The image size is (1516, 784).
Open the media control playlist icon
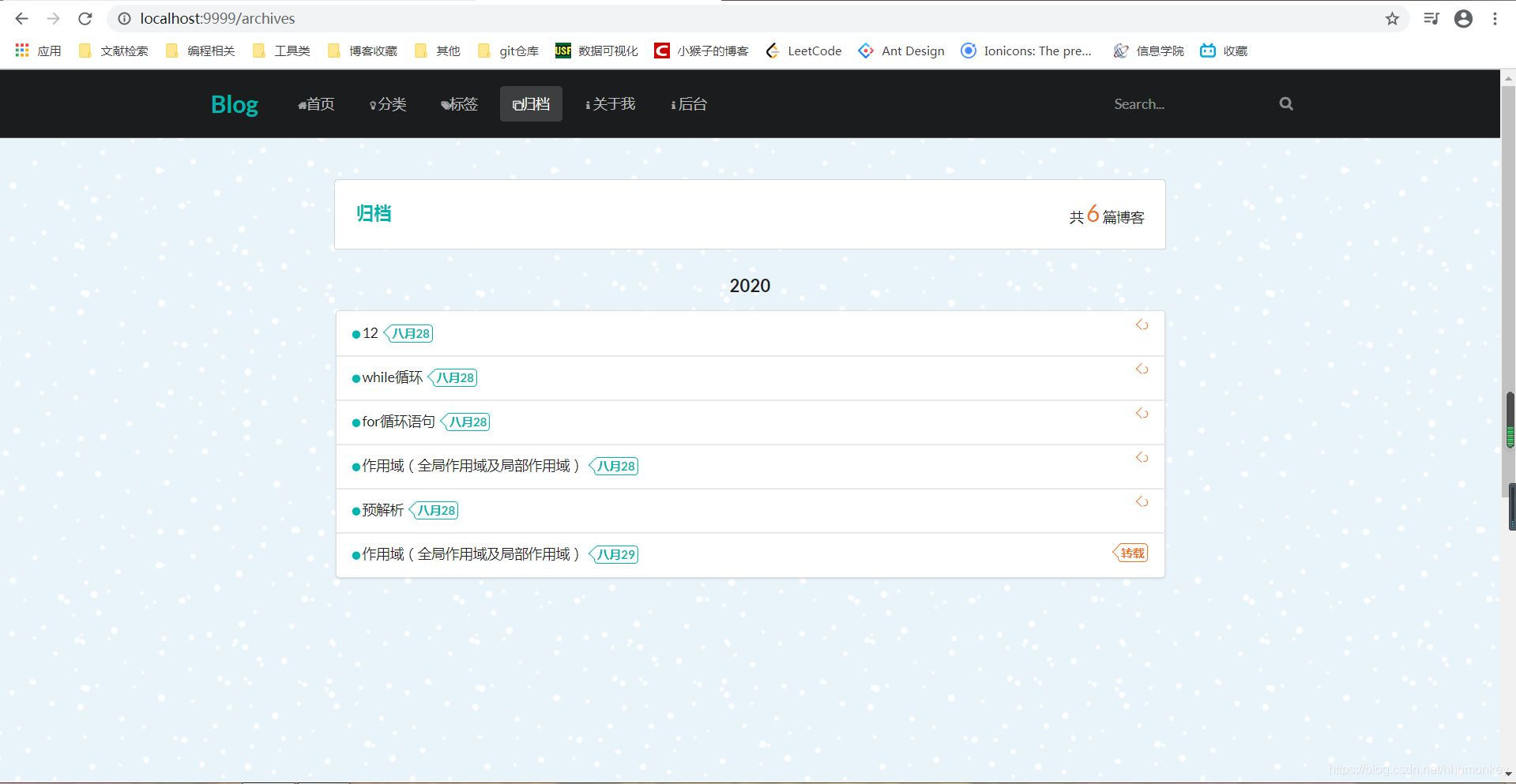point(1431,18)
